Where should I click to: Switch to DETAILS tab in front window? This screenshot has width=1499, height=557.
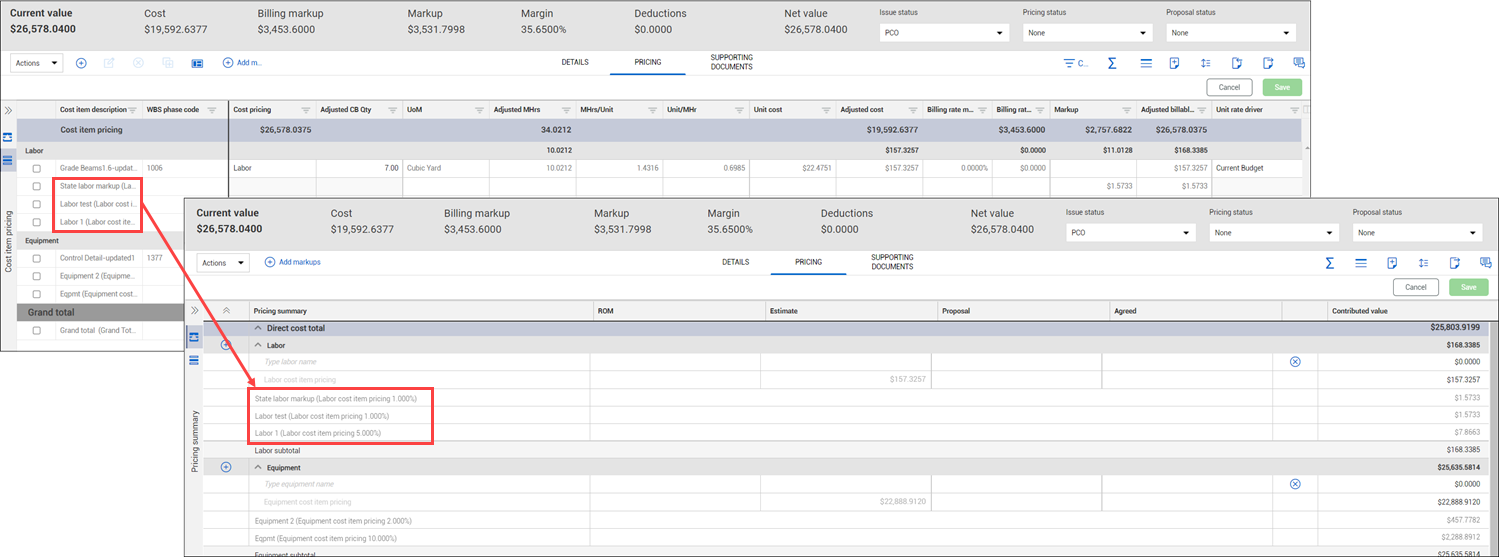[x=735, y=262]
